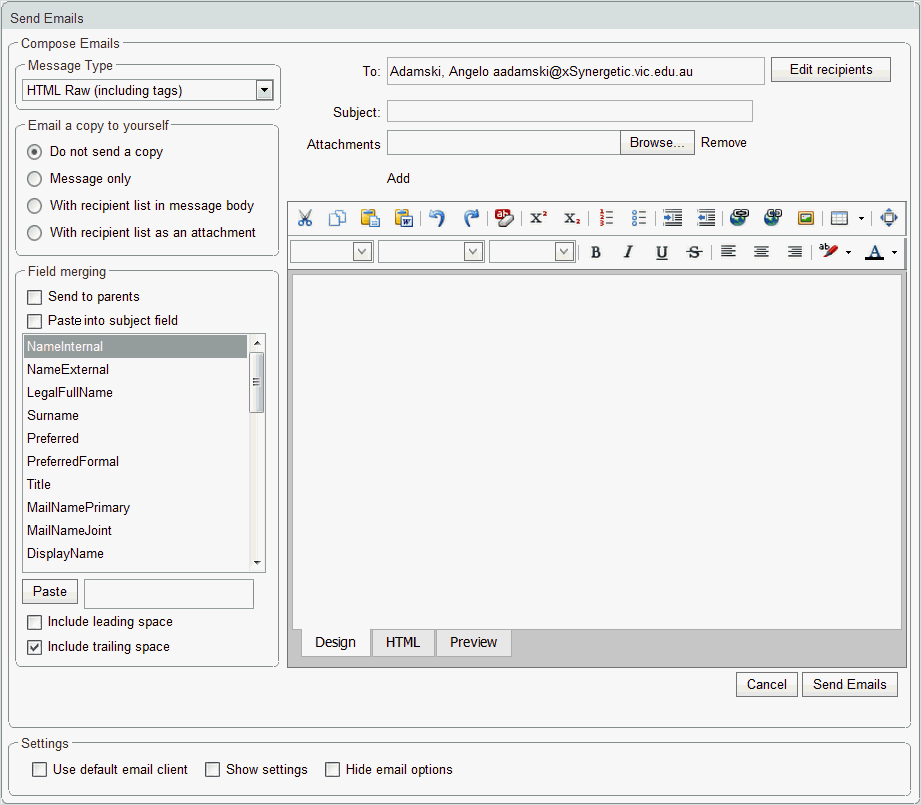Toggle bold formatting
This screenshot has width=921, height=805.
pos(596,252)
